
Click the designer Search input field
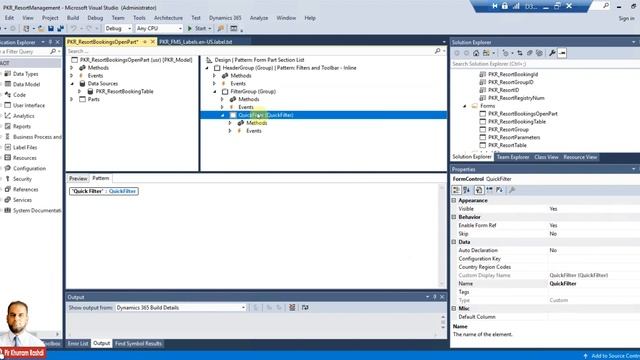(x=249, y=51)
